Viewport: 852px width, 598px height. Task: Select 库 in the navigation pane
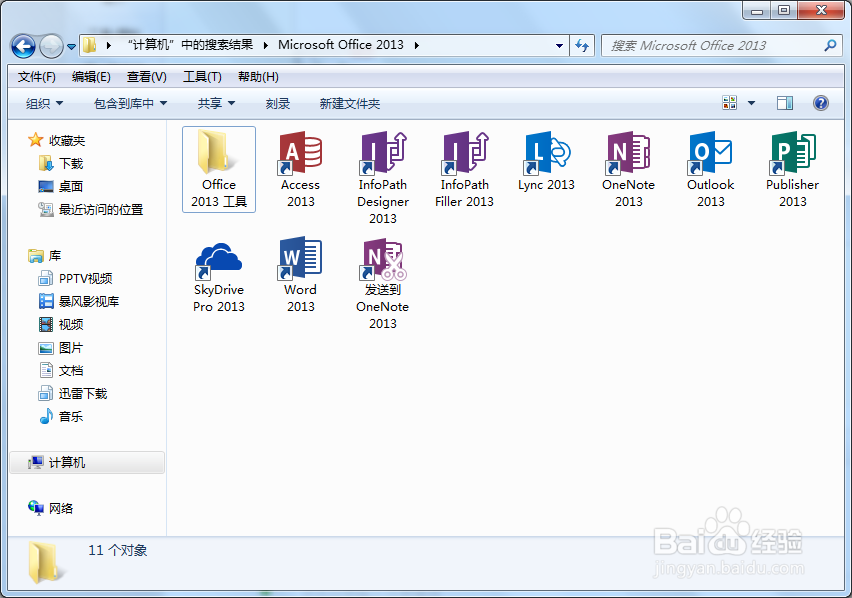[45, 255]
